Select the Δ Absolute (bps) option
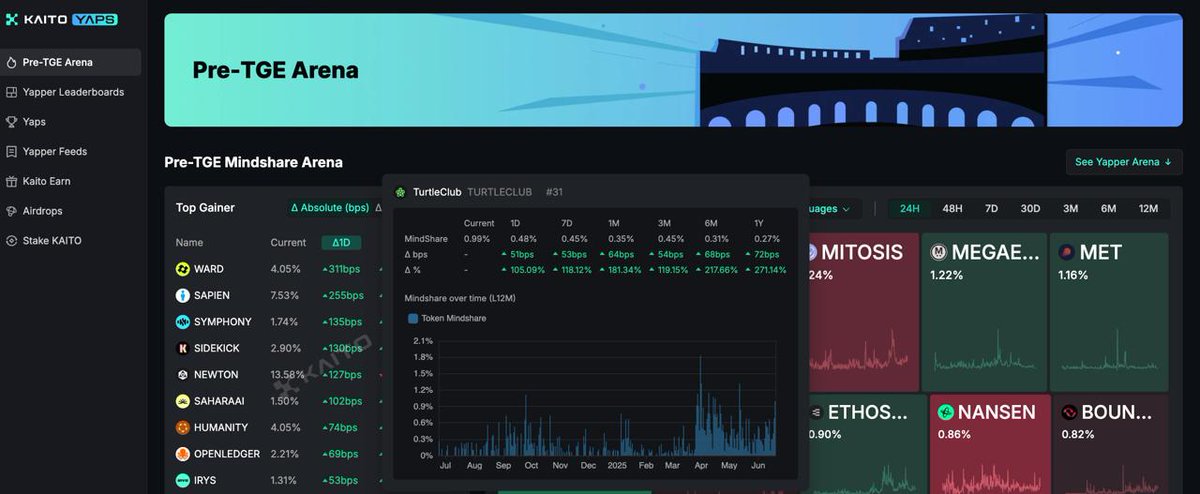This screenshot has height=494, width=1200. (x=329, y=208)
